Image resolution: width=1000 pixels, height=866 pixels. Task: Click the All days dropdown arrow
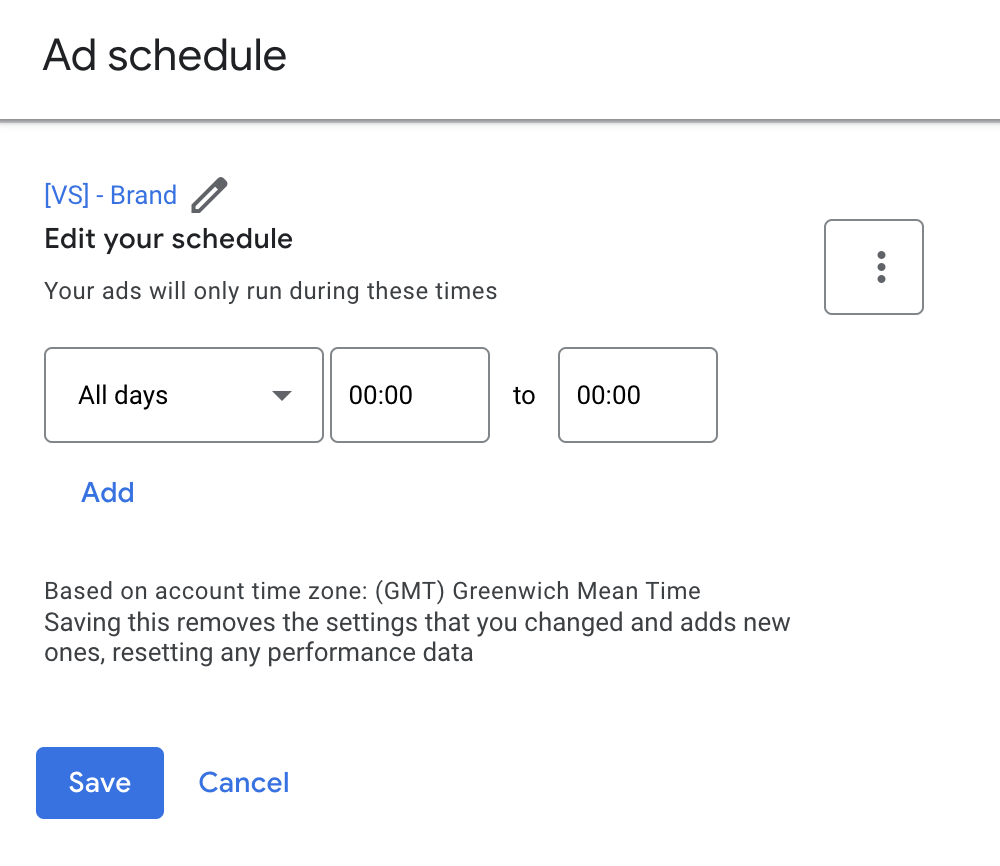pos(282,395)
